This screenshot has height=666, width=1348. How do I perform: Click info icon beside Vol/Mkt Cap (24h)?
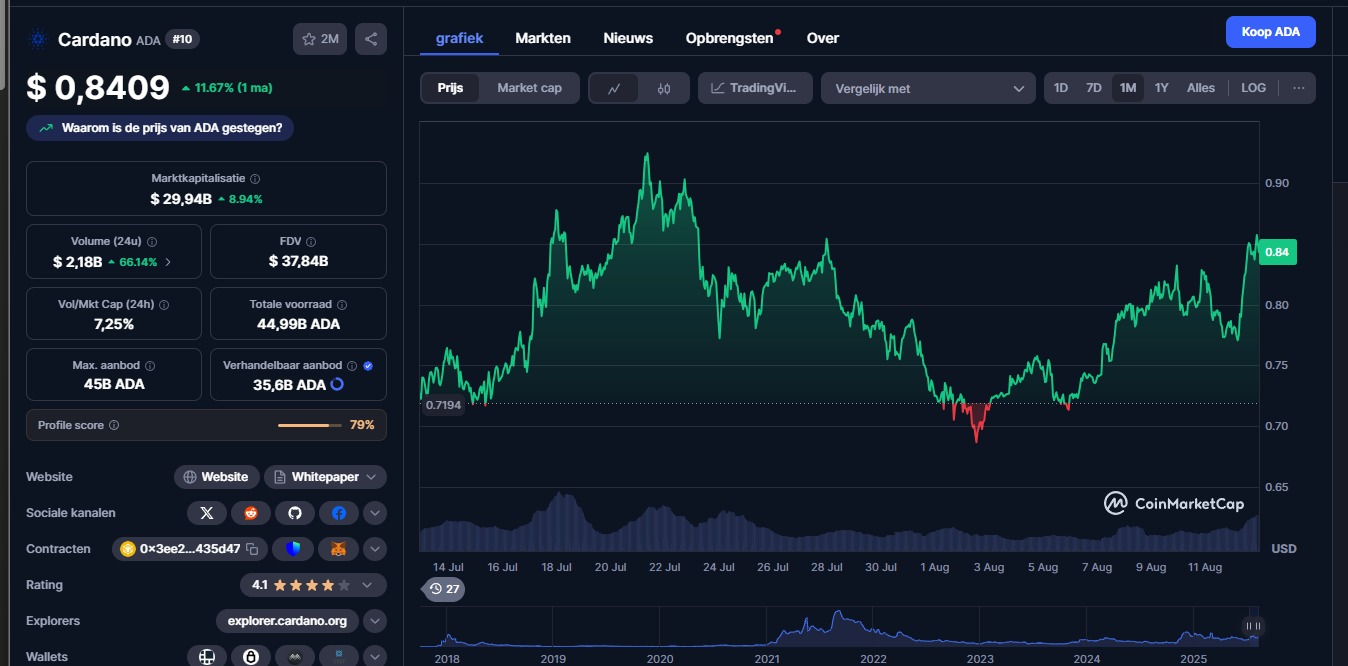coord(164,304)
